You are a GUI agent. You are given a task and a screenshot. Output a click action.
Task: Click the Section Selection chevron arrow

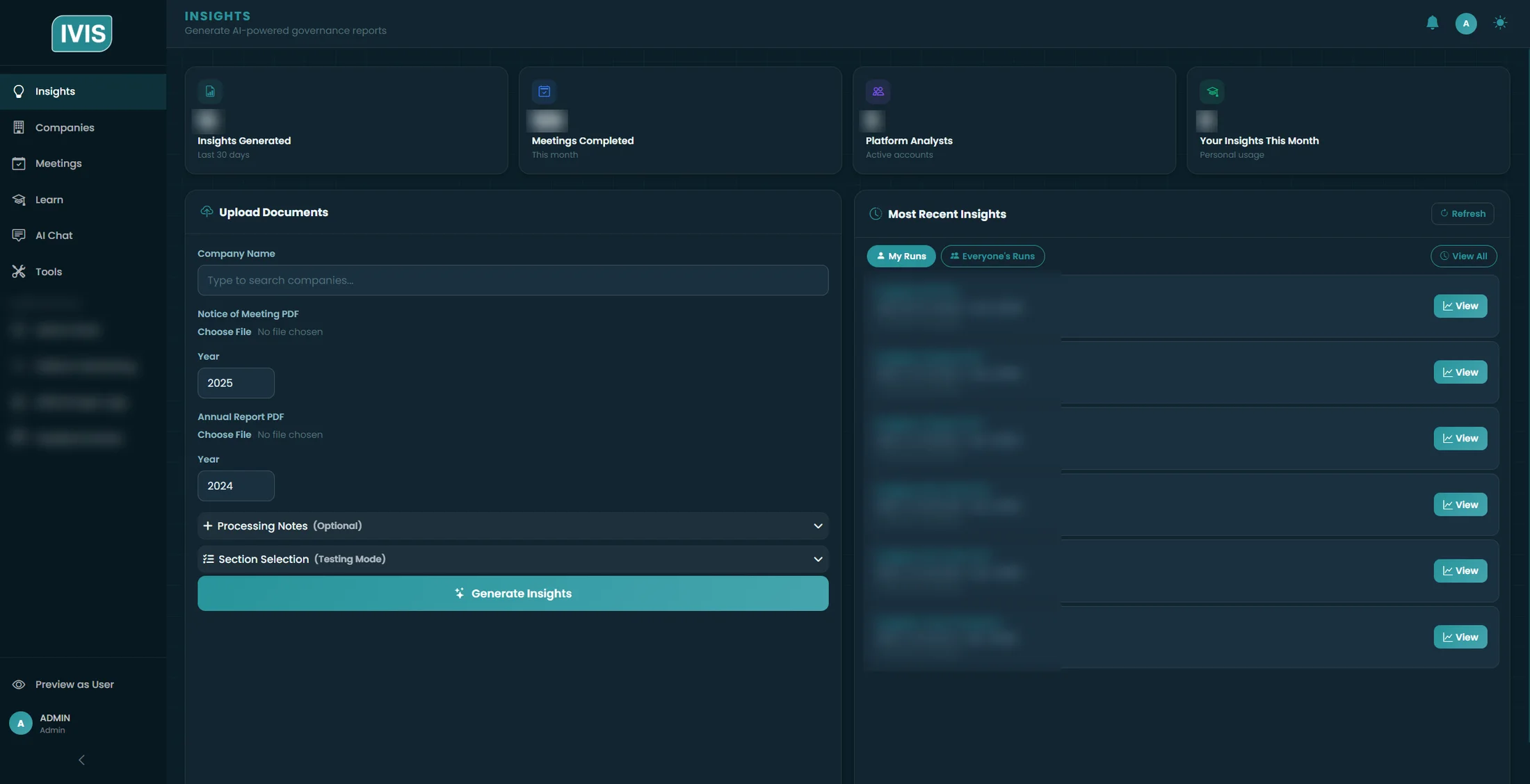pos(818,560)
